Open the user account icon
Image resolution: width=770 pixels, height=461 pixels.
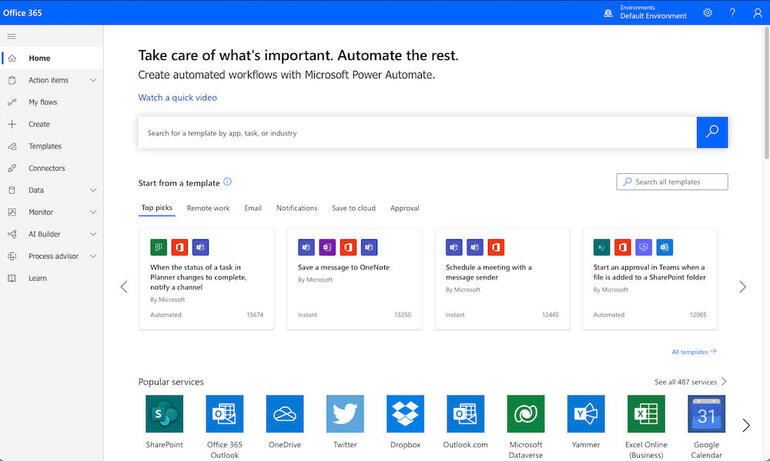[x=758, y=13]
